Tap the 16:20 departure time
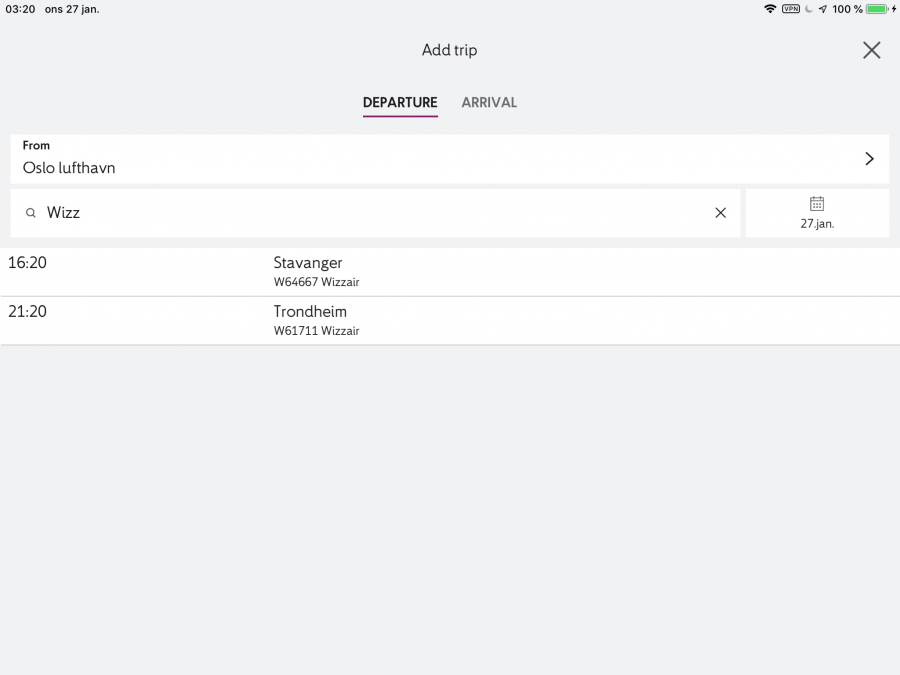This screenshot has width=900, height=675. (x=28, y=263)
